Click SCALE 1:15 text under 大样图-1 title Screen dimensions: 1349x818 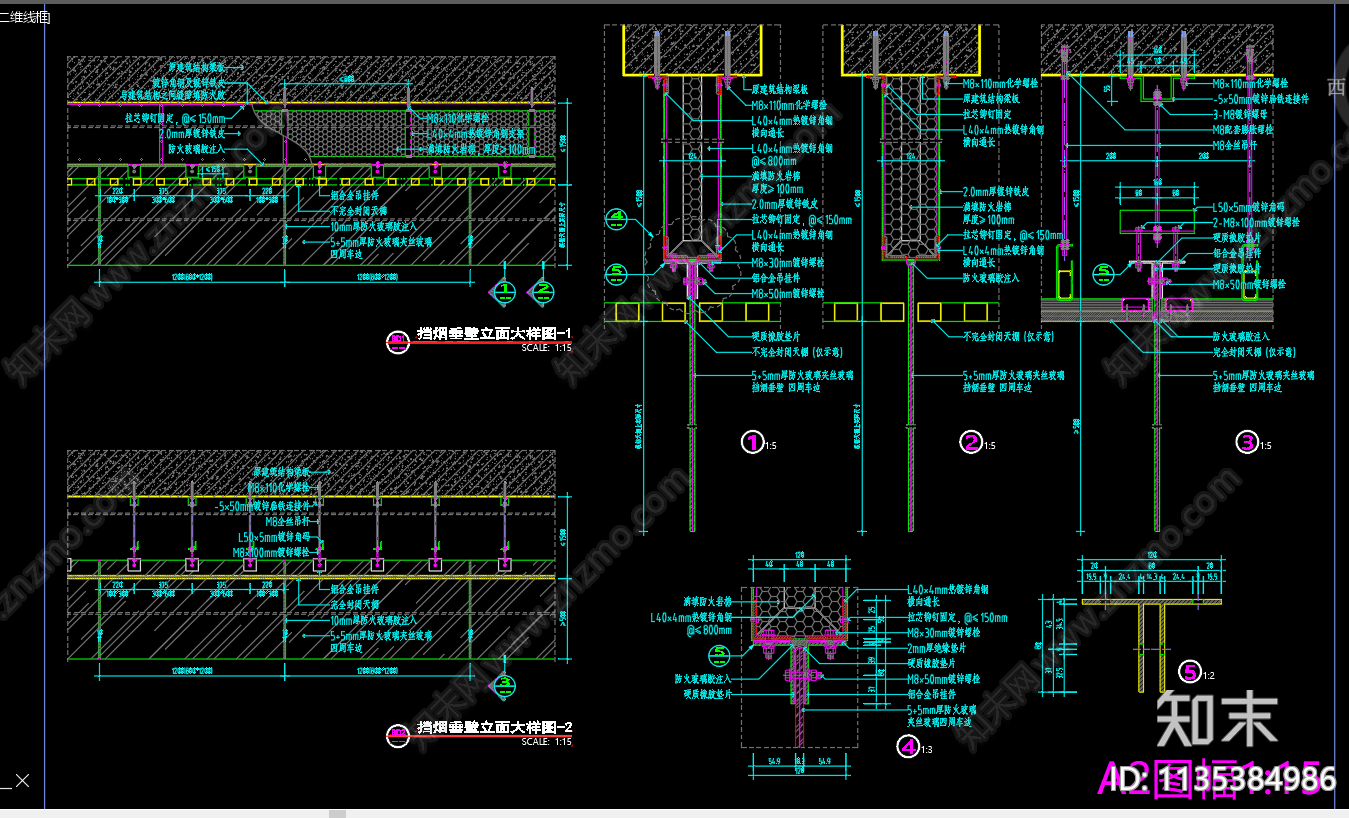[546, 348]
